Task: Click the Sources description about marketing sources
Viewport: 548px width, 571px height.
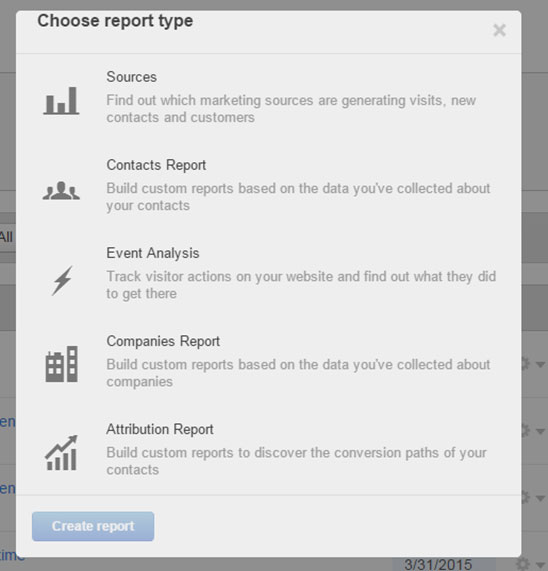Action: pos(291,109)
